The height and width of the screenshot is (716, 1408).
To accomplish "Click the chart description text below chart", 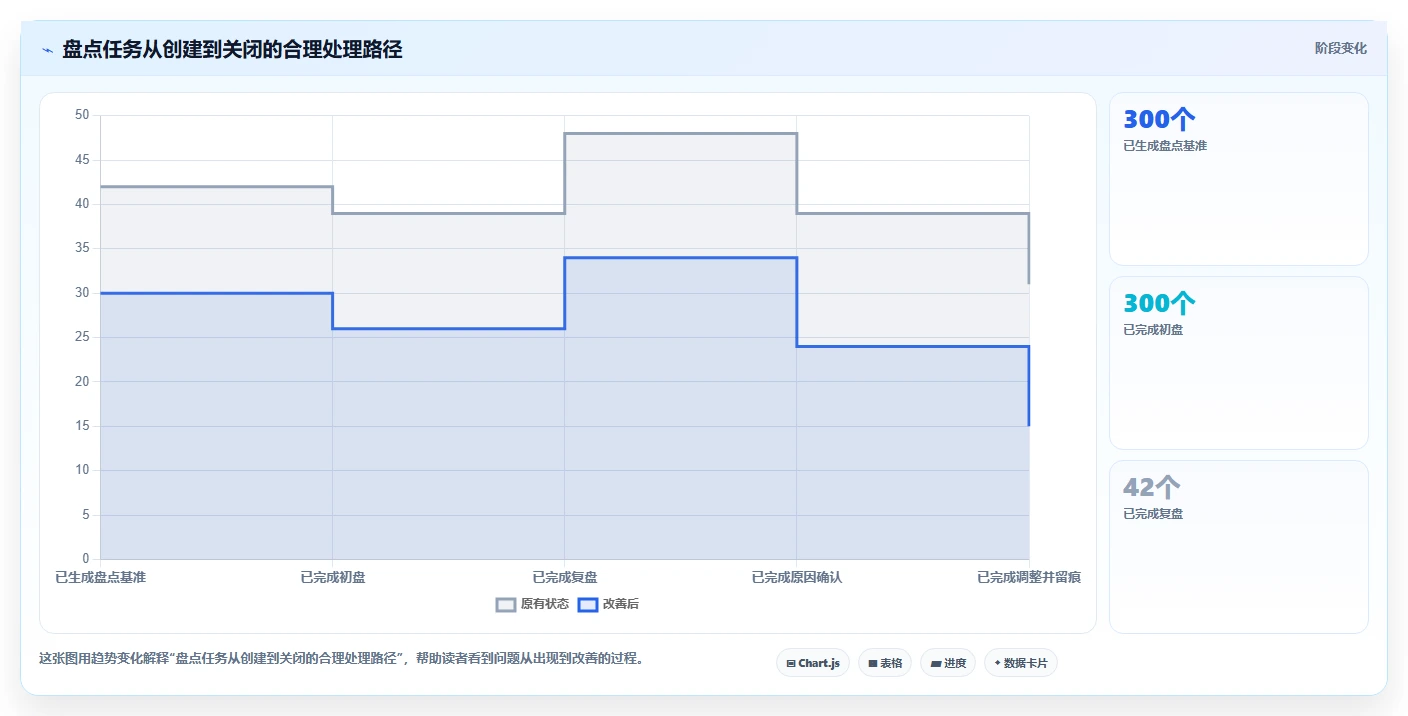I will point(341,659).
